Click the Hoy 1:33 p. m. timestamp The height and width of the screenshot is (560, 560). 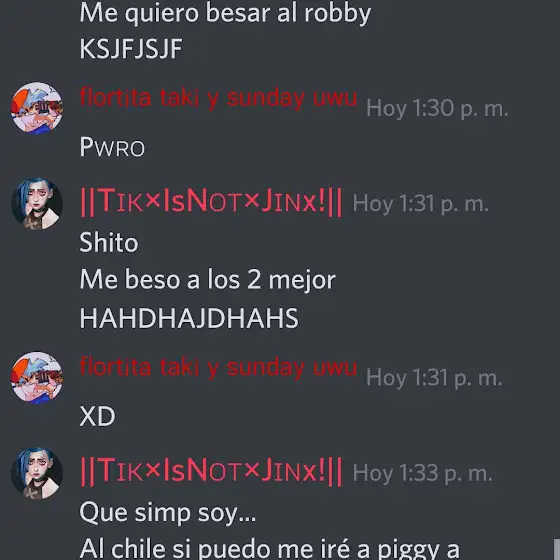point(422,473)
